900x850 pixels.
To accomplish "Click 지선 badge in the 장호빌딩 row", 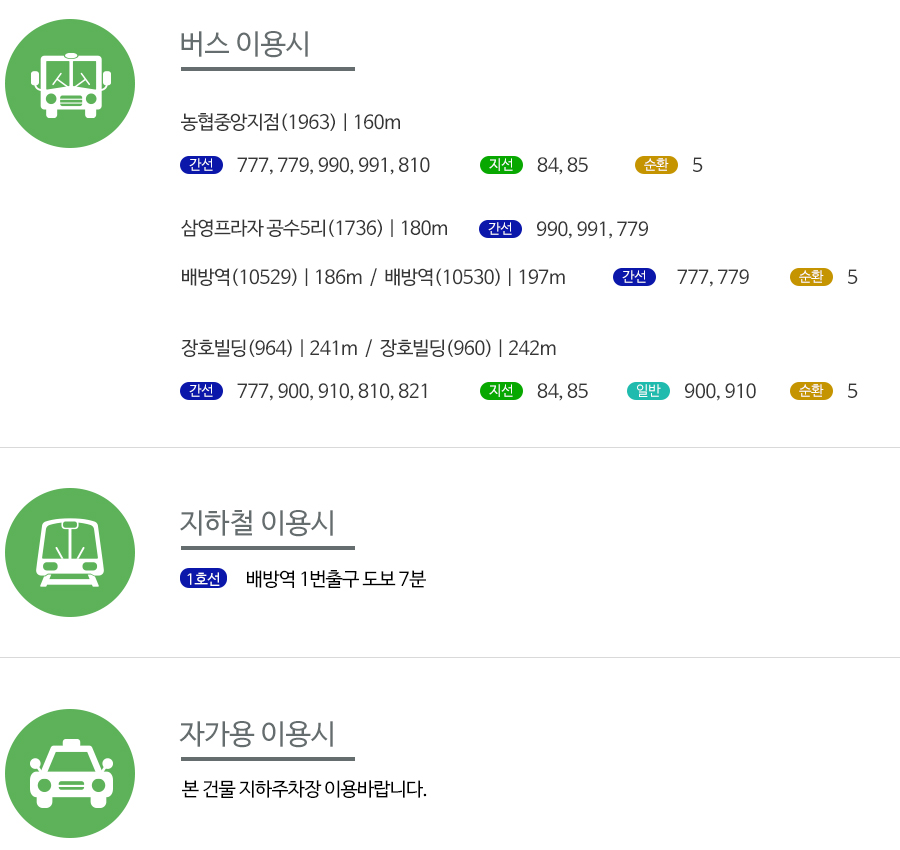I will (501, 391).
